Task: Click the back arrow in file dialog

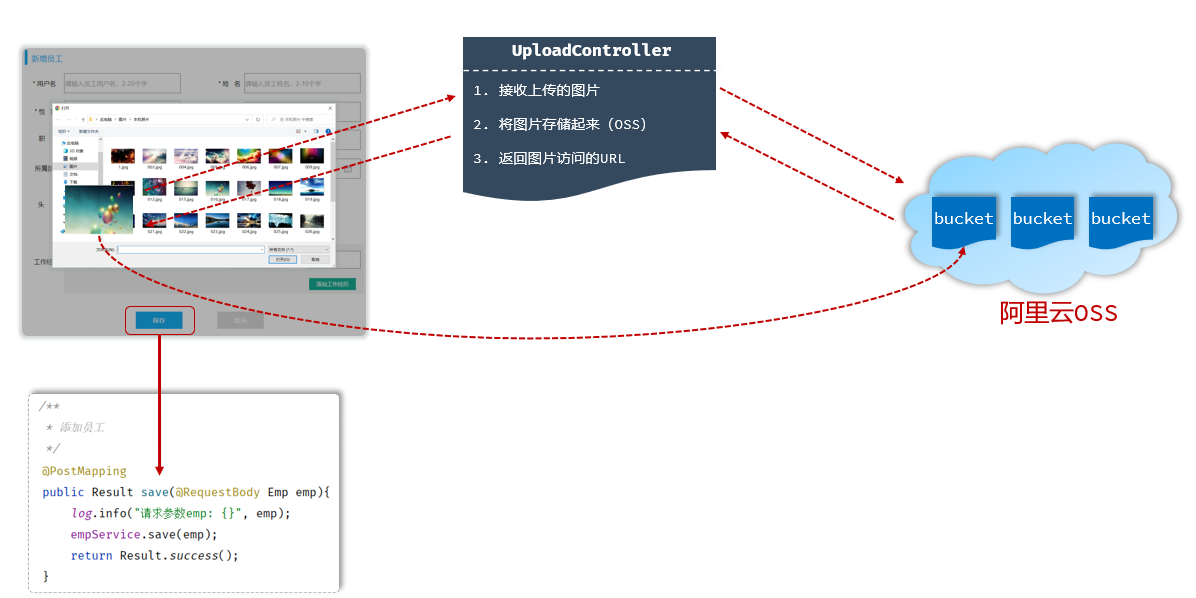Action: point(59,120)
